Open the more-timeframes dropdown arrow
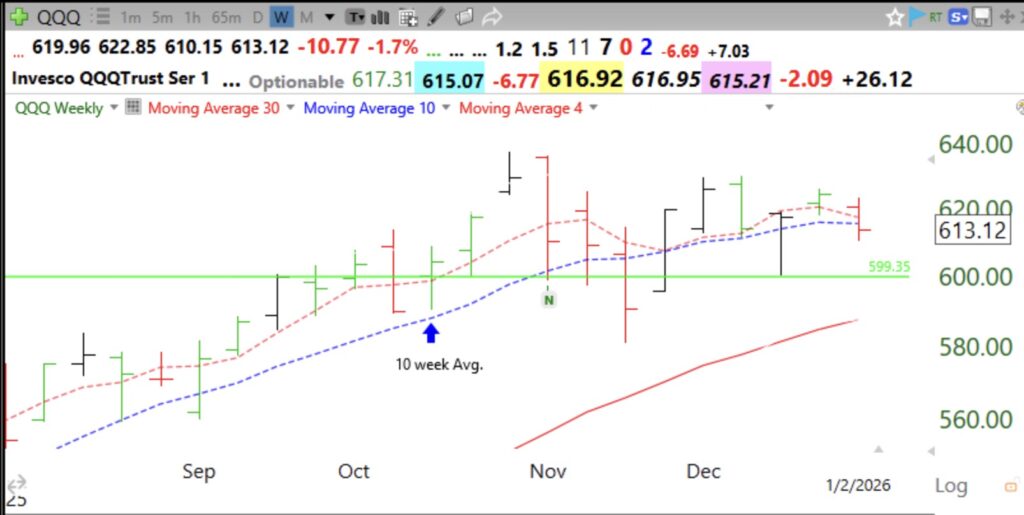 (330, 18)
